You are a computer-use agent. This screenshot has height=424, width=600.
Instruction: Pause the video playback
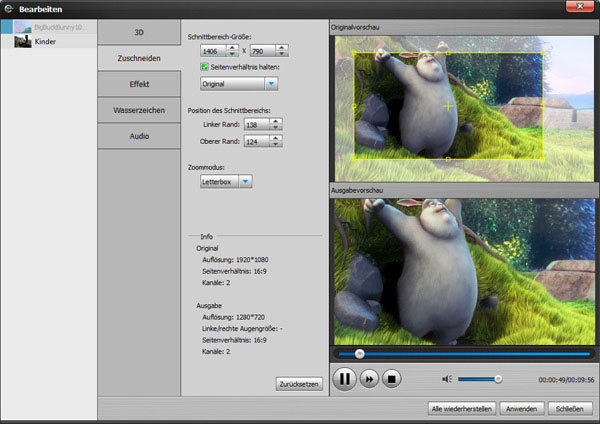[344, 379]
